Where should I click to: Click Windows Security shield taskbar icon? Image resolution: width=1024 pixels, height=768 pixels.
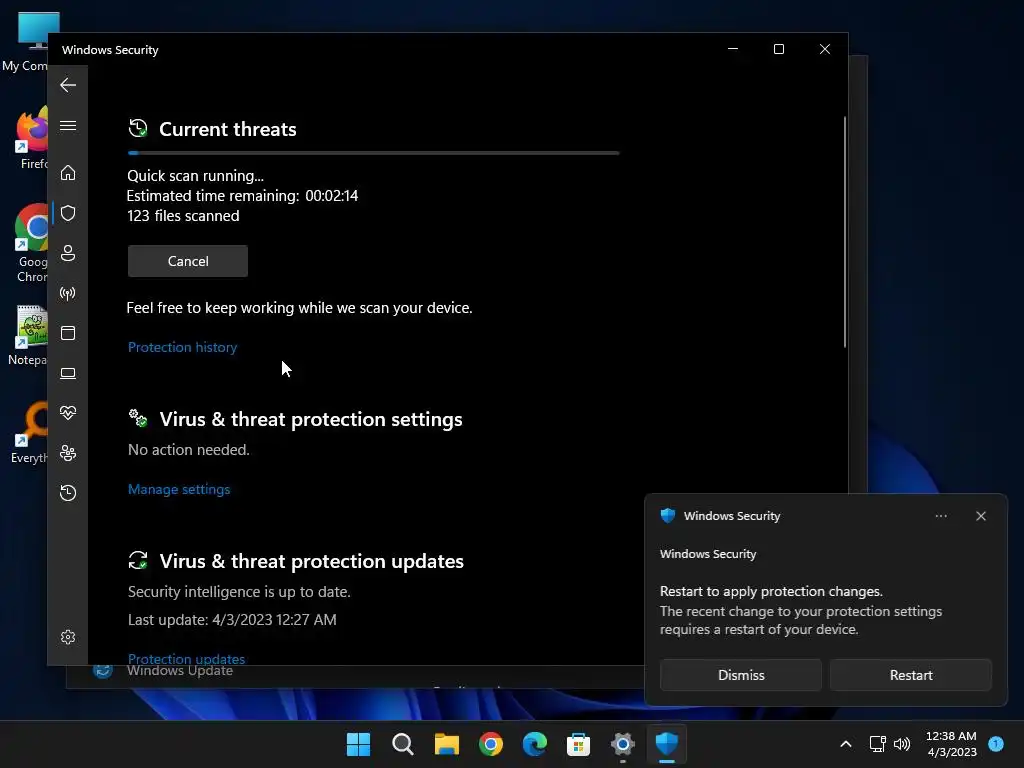coord(666,744)
